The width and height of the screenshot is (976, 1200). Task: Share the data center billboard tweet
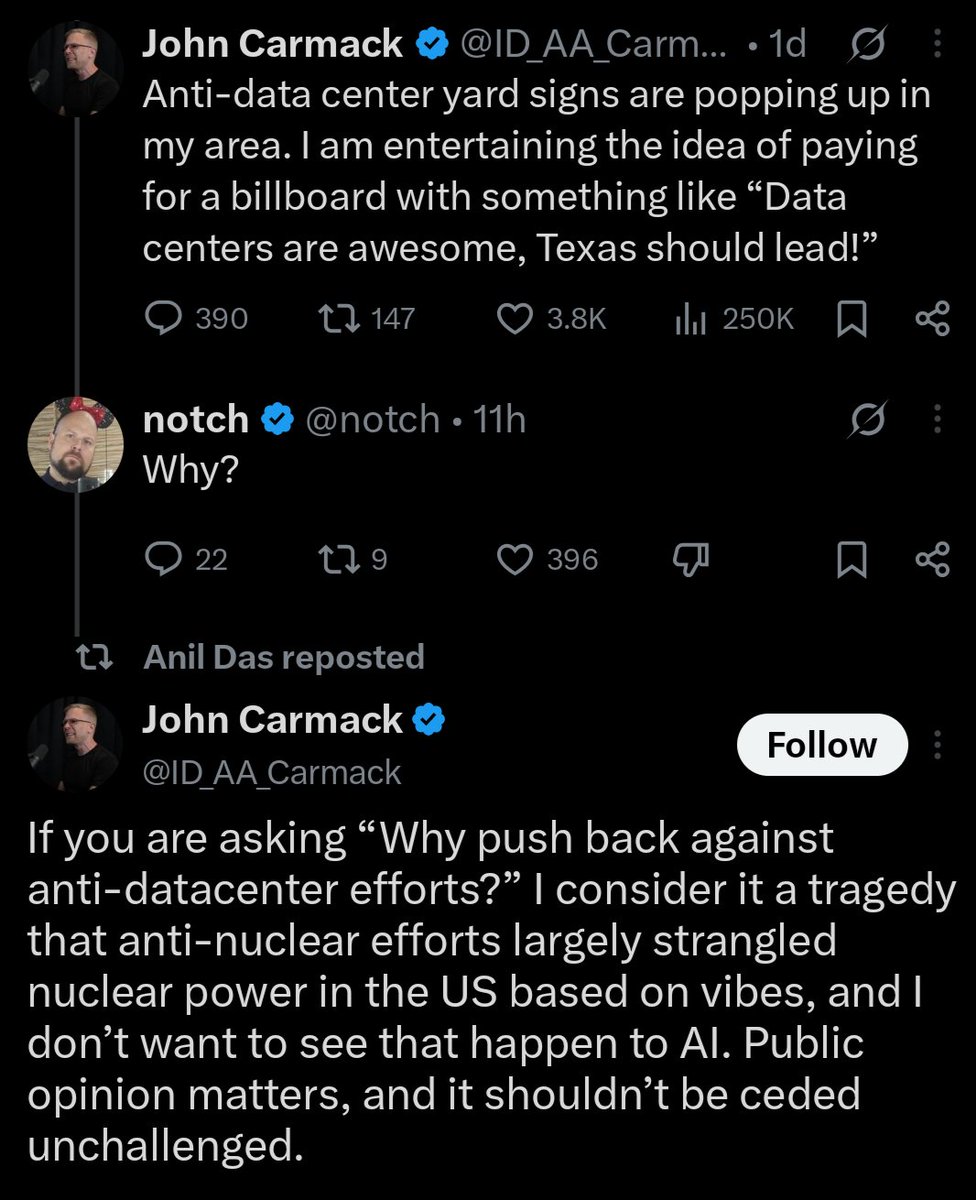pos(932,319)
